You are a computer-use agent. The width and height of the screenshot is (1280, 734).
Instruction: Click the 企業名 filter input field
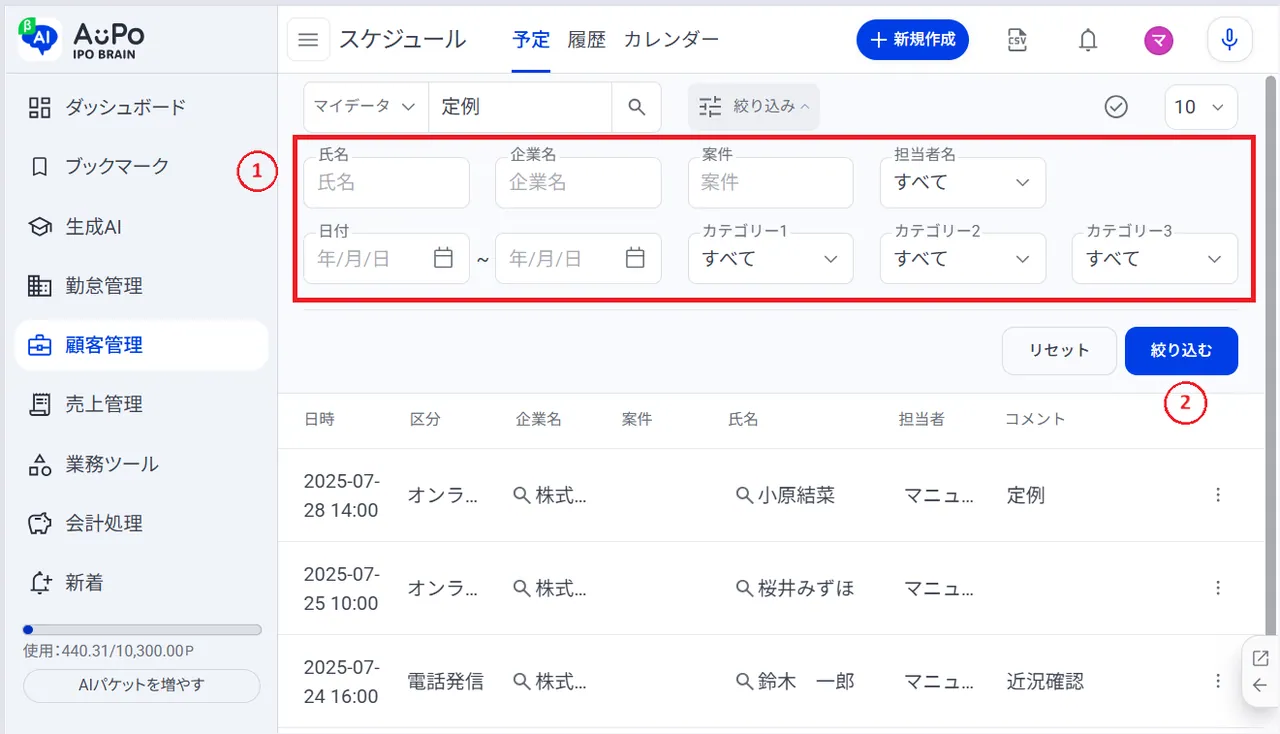[579, 183]
